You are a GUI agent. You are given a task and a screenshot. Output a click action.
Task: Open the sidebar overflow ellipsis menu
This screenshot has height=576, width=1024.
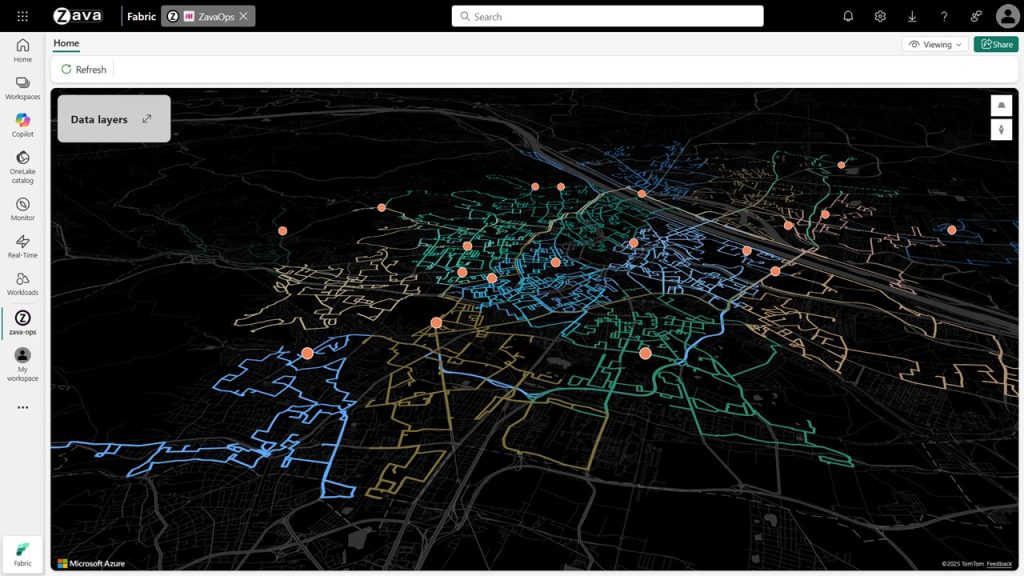point(22,406)
